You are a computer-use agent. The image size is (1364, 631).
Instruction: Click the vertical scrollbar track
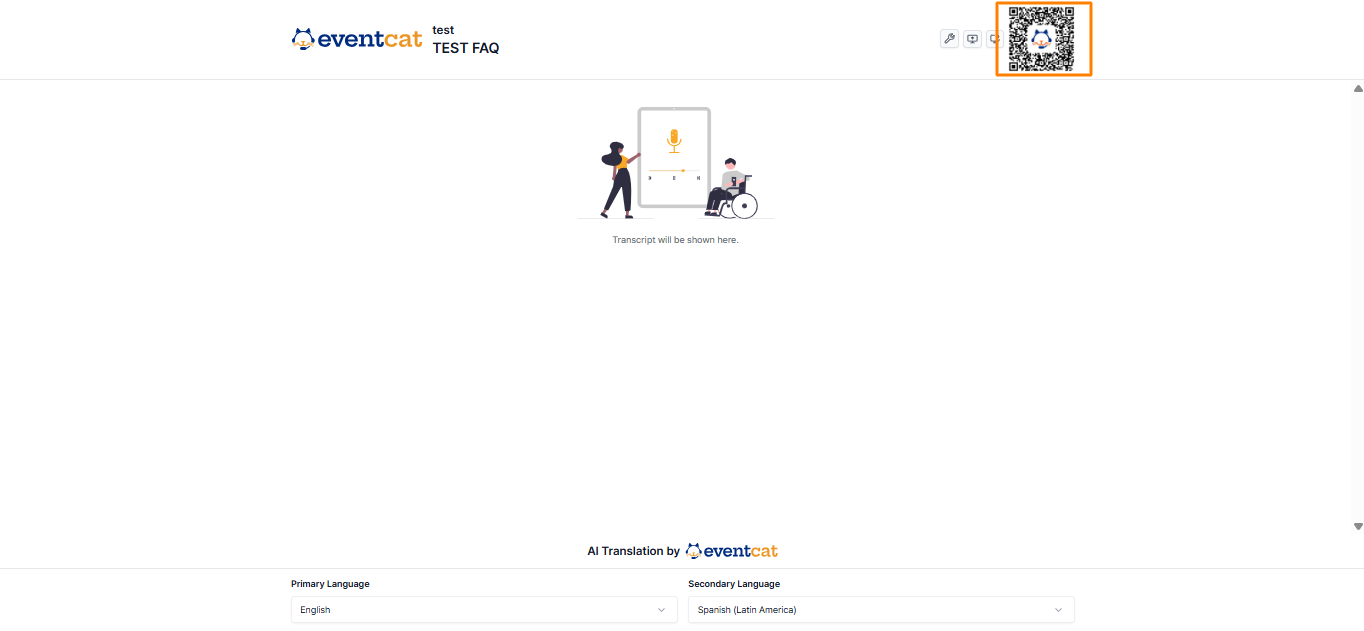tap(1358, 307)
